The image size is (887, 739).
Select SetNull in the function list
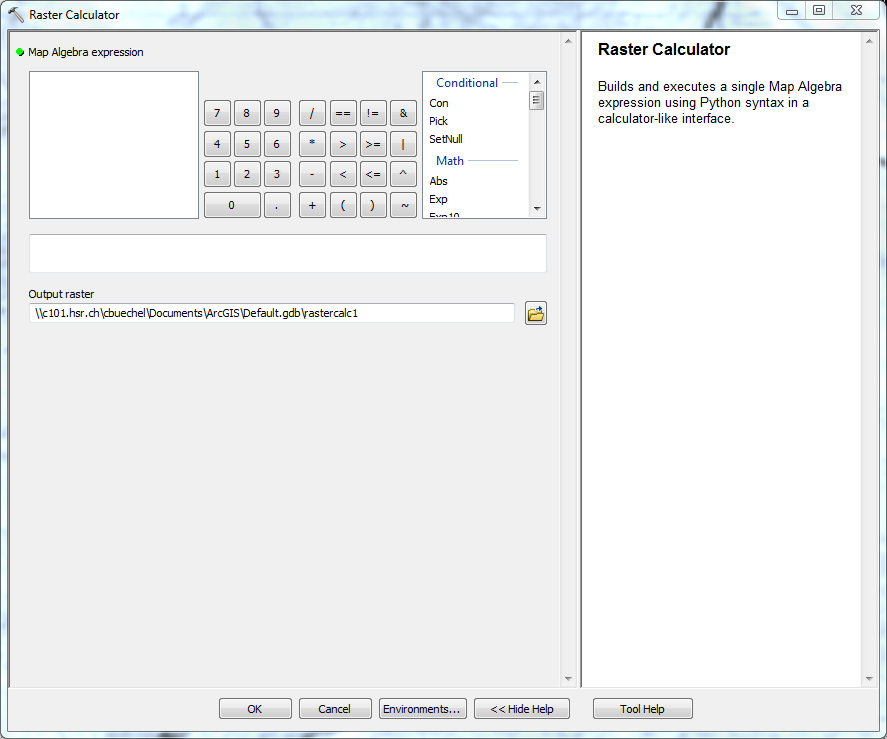[x=446, y=139]
